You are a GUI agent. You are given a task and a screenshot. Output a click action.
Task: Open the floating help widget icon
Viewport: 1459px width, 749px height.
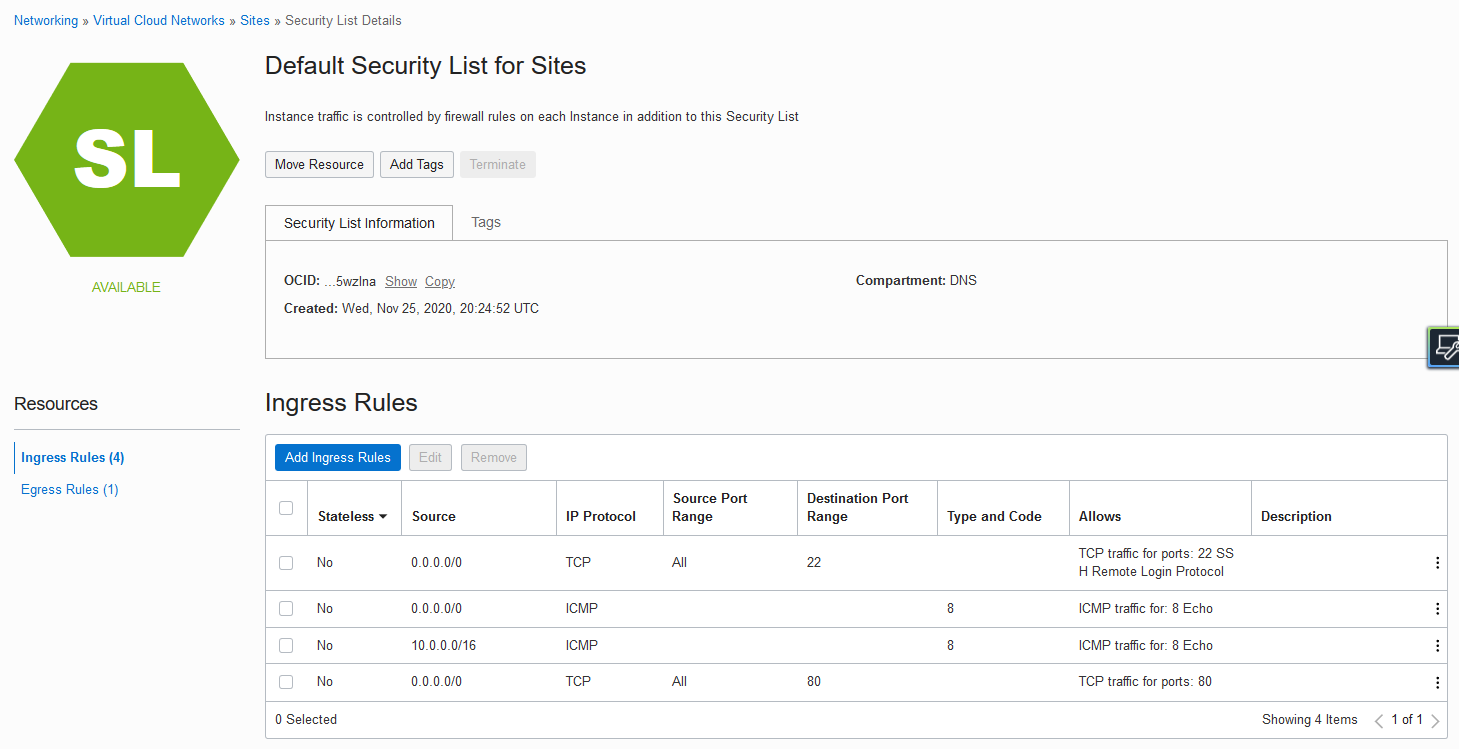coord(1445,347)
